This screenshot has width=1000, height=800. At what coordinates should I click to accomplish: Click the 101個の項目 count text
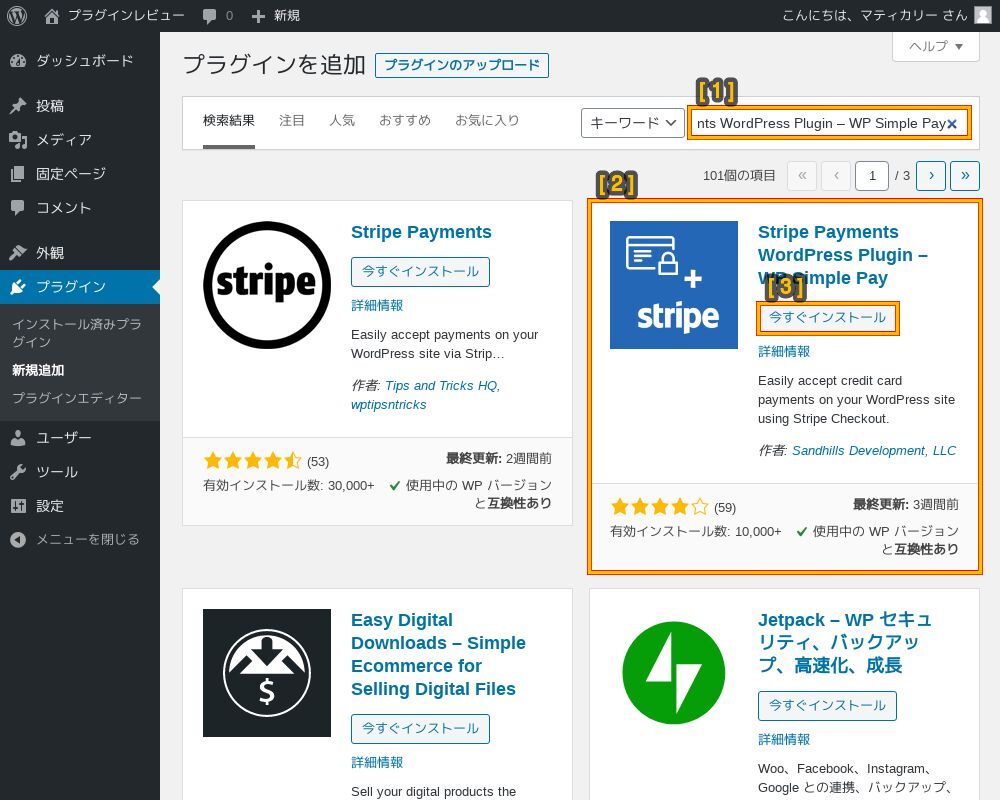tap(739, 175)
